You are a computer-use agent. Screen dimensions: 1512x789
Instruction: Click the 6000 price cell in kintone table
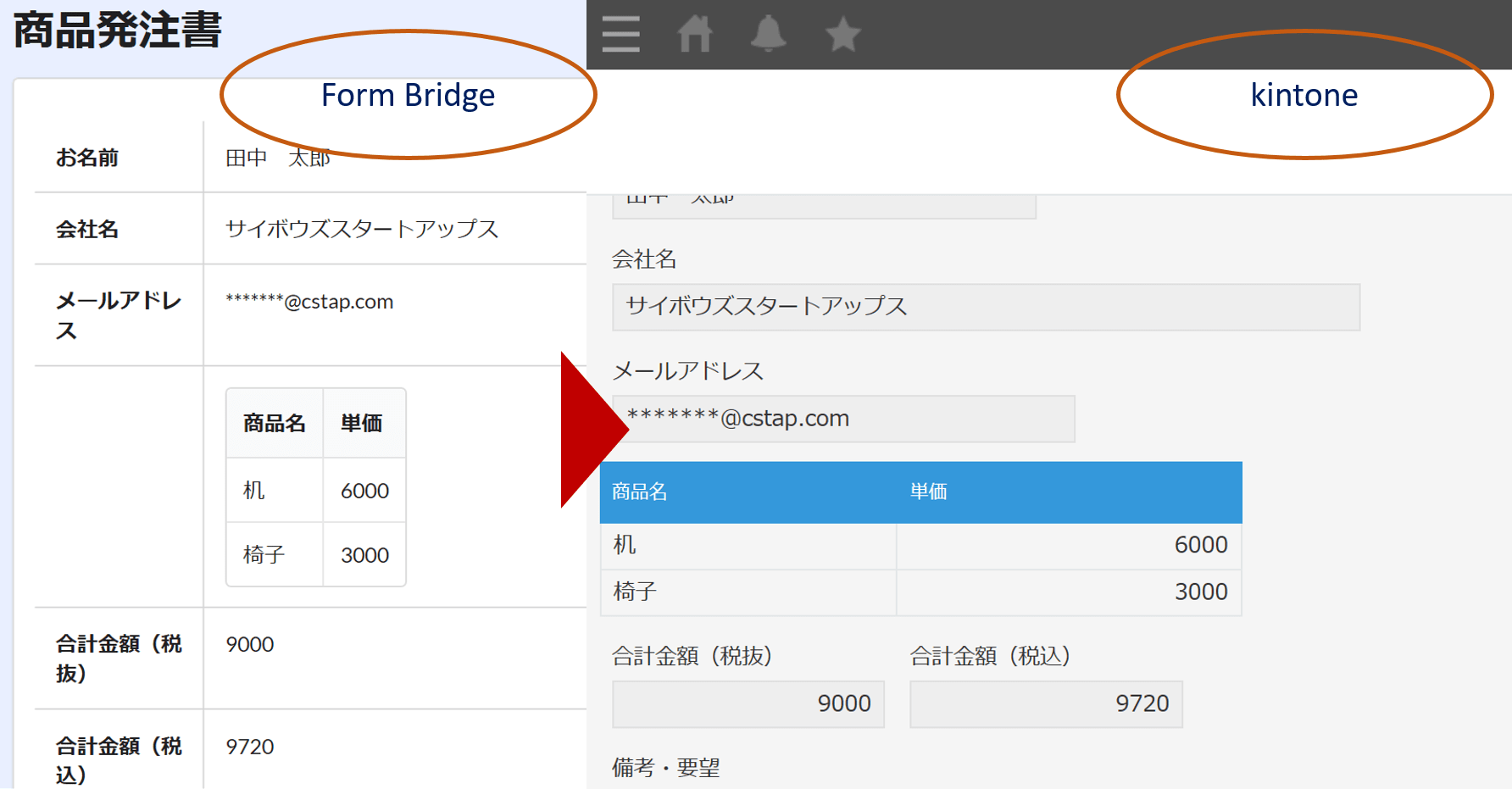tap(1069, 545)
